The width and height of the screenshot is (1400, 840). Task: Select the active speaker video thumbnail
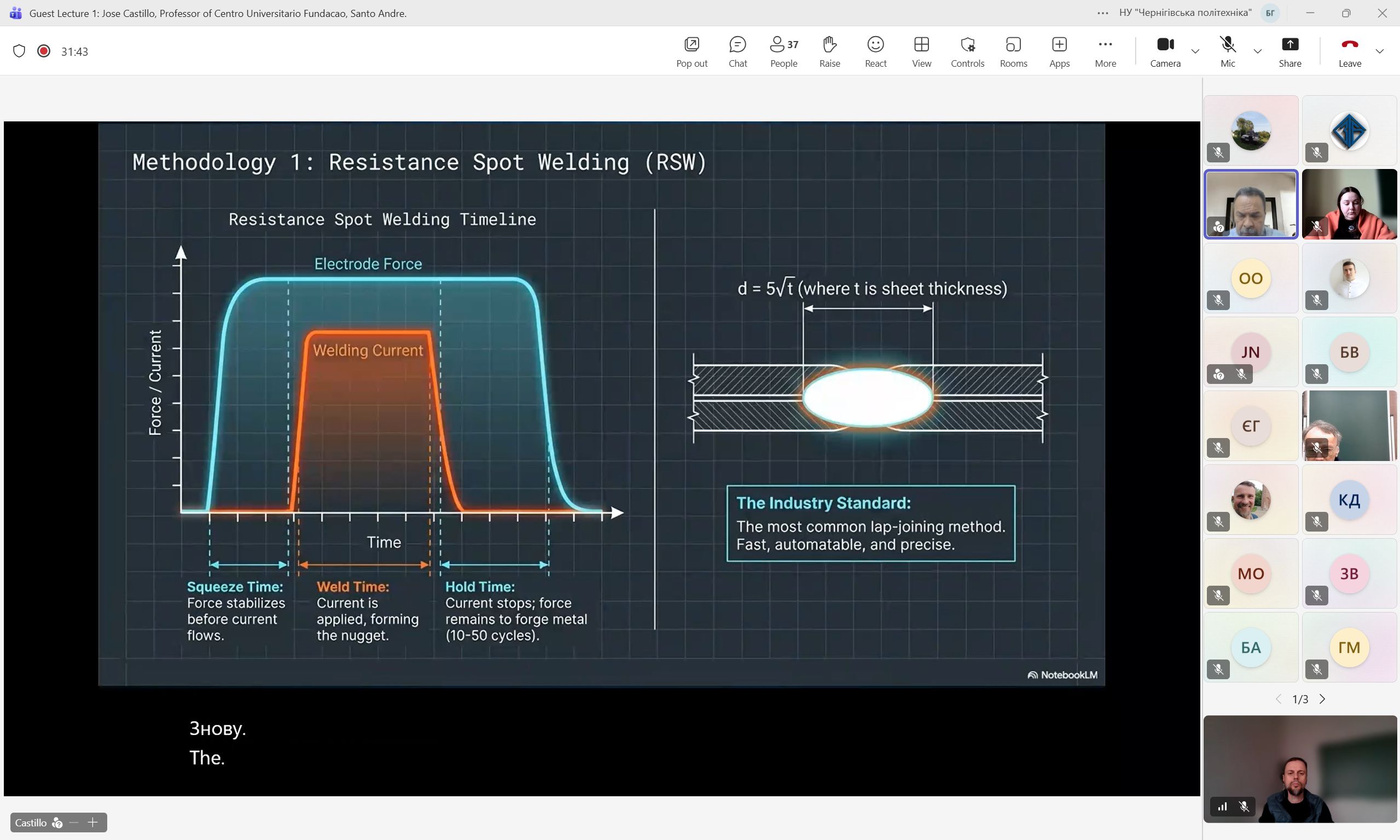[1251, 205]
